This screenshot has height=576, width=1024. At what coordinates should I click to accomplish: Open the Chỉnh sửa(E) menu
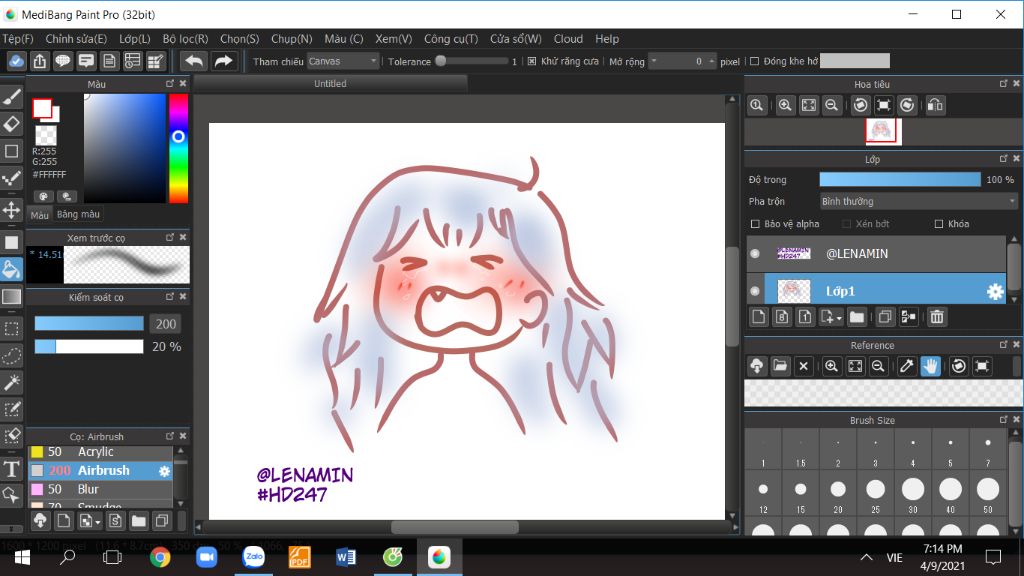click(76, 39)
